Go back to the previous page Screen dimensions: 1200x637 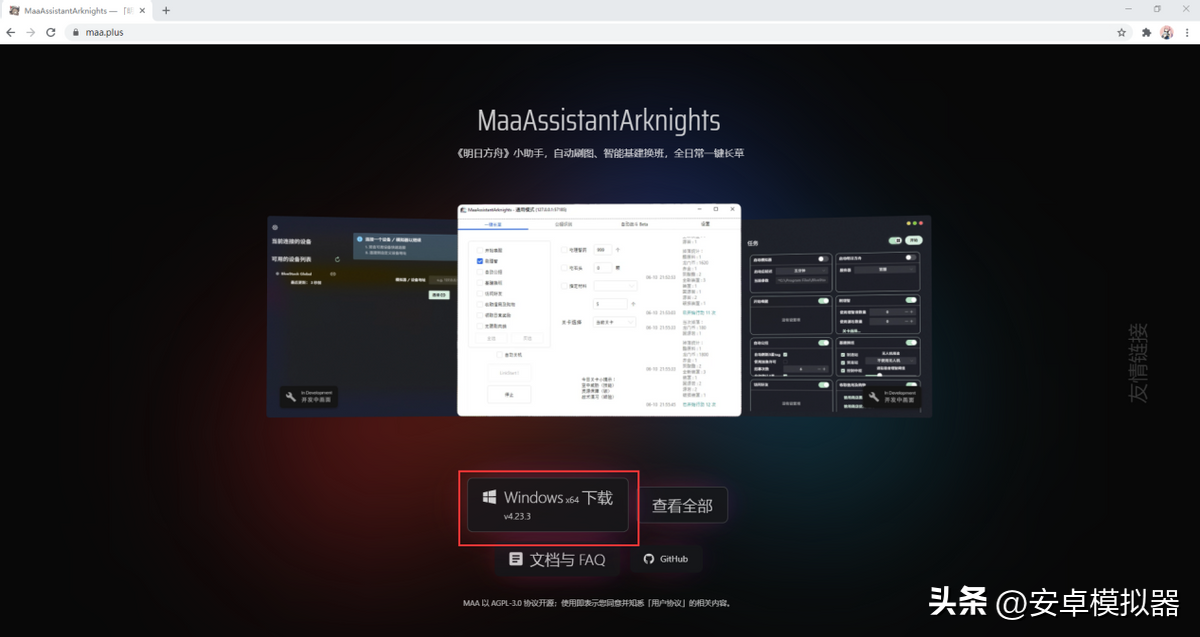pyautogui.click(x=10, y=32)
